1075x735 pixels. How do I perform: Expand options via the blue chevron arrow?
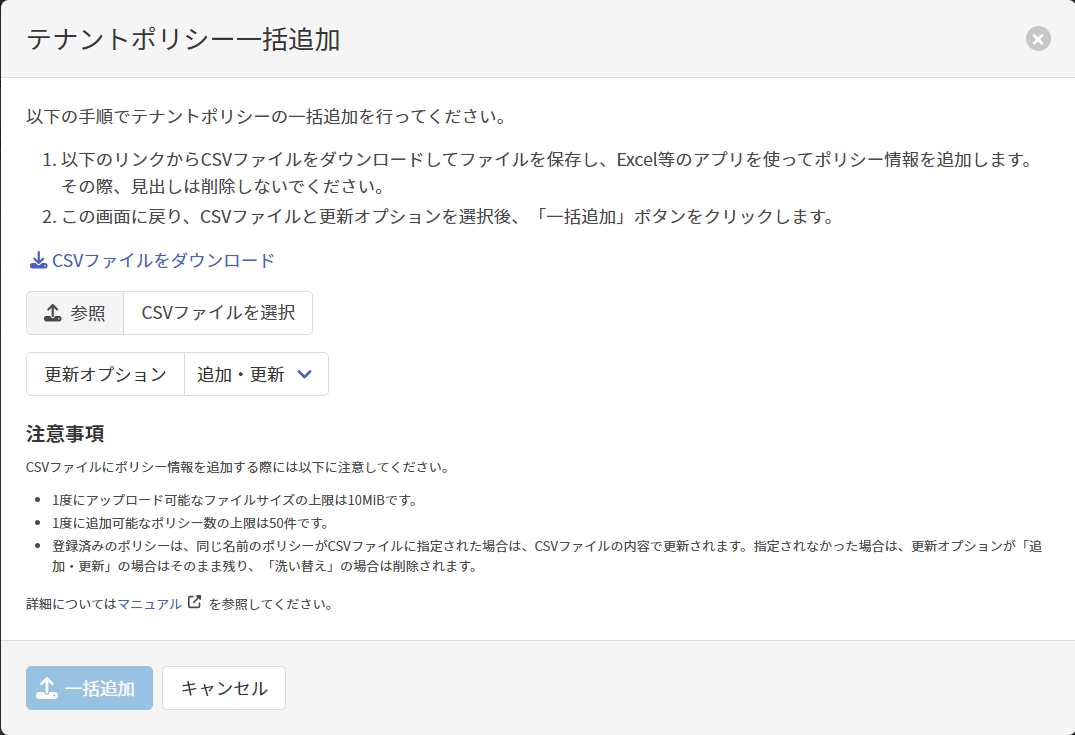[x=305, y=374]
